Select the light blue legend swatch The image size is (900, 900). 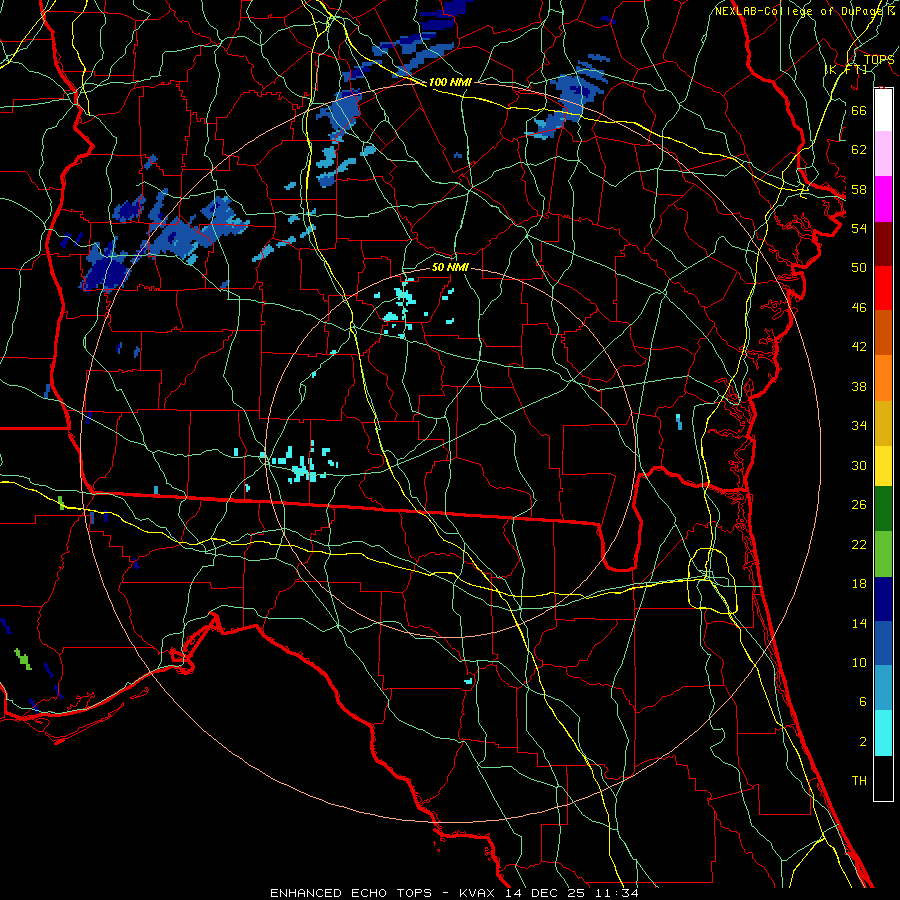point(883,688)
